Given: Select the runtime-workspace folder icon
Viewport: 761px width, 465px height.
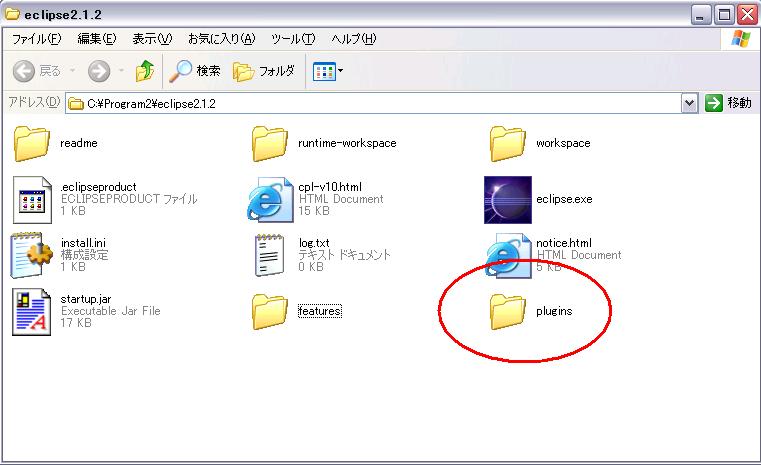Looking at the screenshot, I should [269, 143].
